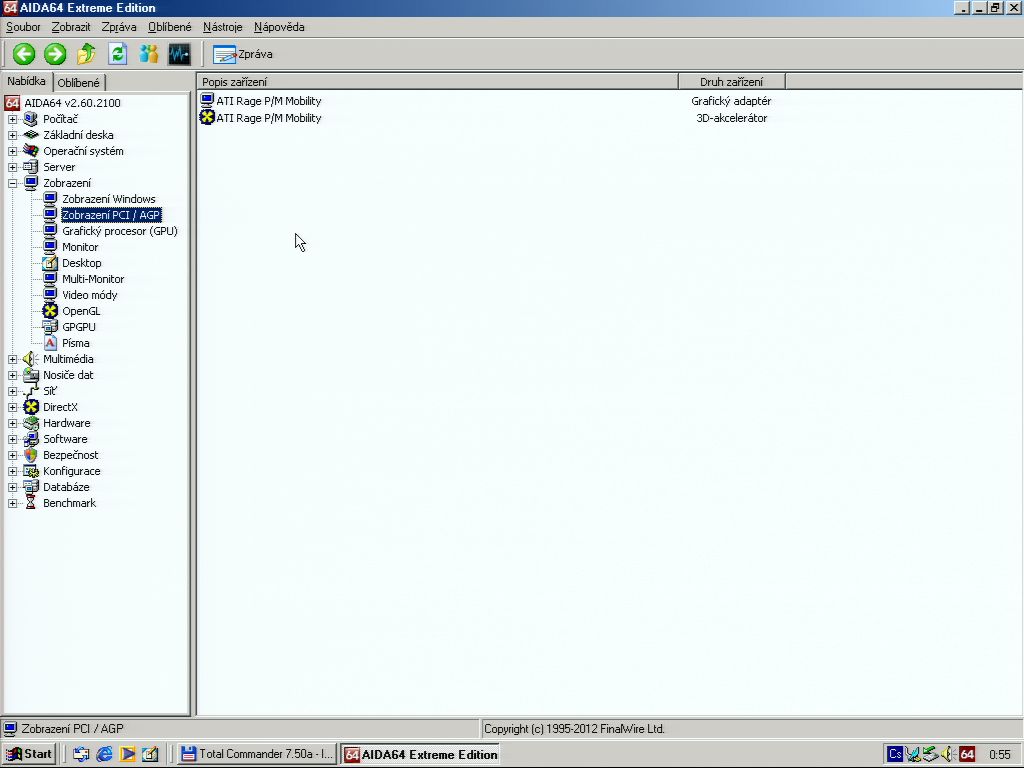
Task: Select Video módy in the tree
Action: point(89,295)
